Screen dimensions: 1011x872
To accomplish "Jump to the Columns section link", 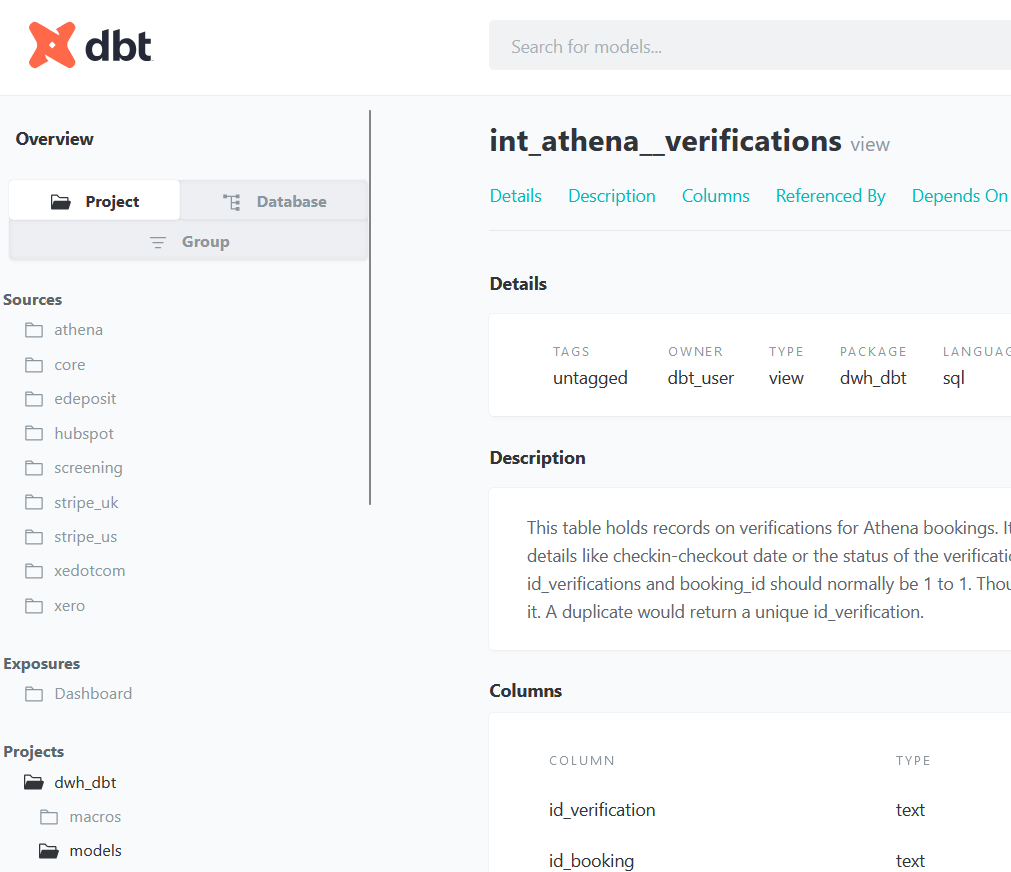I will pyautogui.click(x=715, y=196).
